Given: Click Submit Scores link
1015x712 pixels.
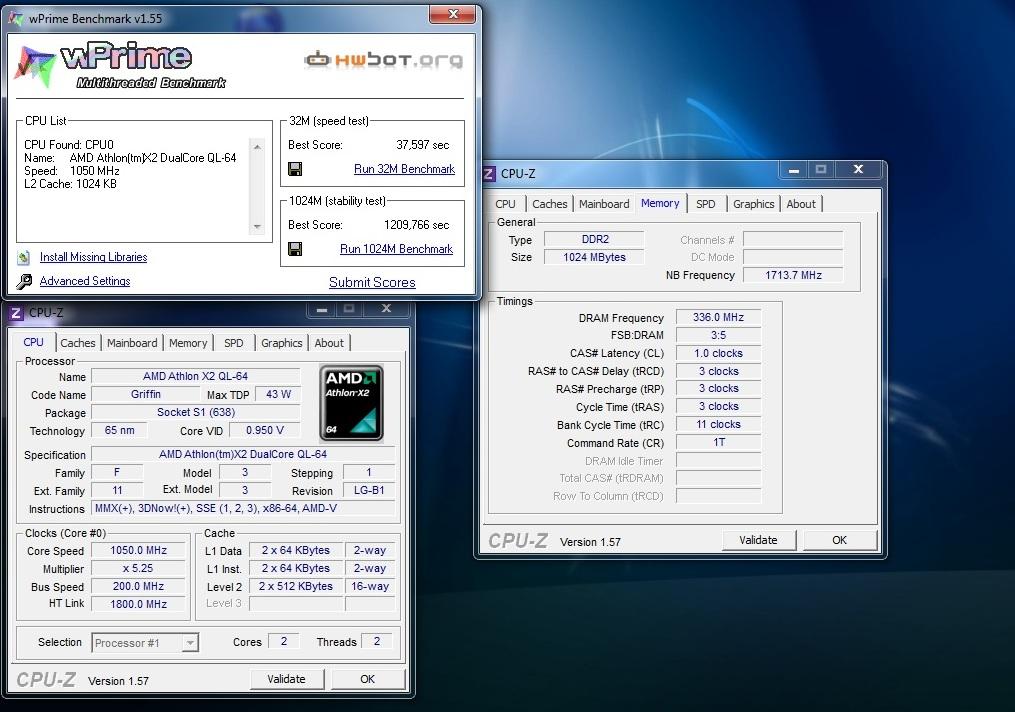Looking at the screenshot, I should click(372, 282).
